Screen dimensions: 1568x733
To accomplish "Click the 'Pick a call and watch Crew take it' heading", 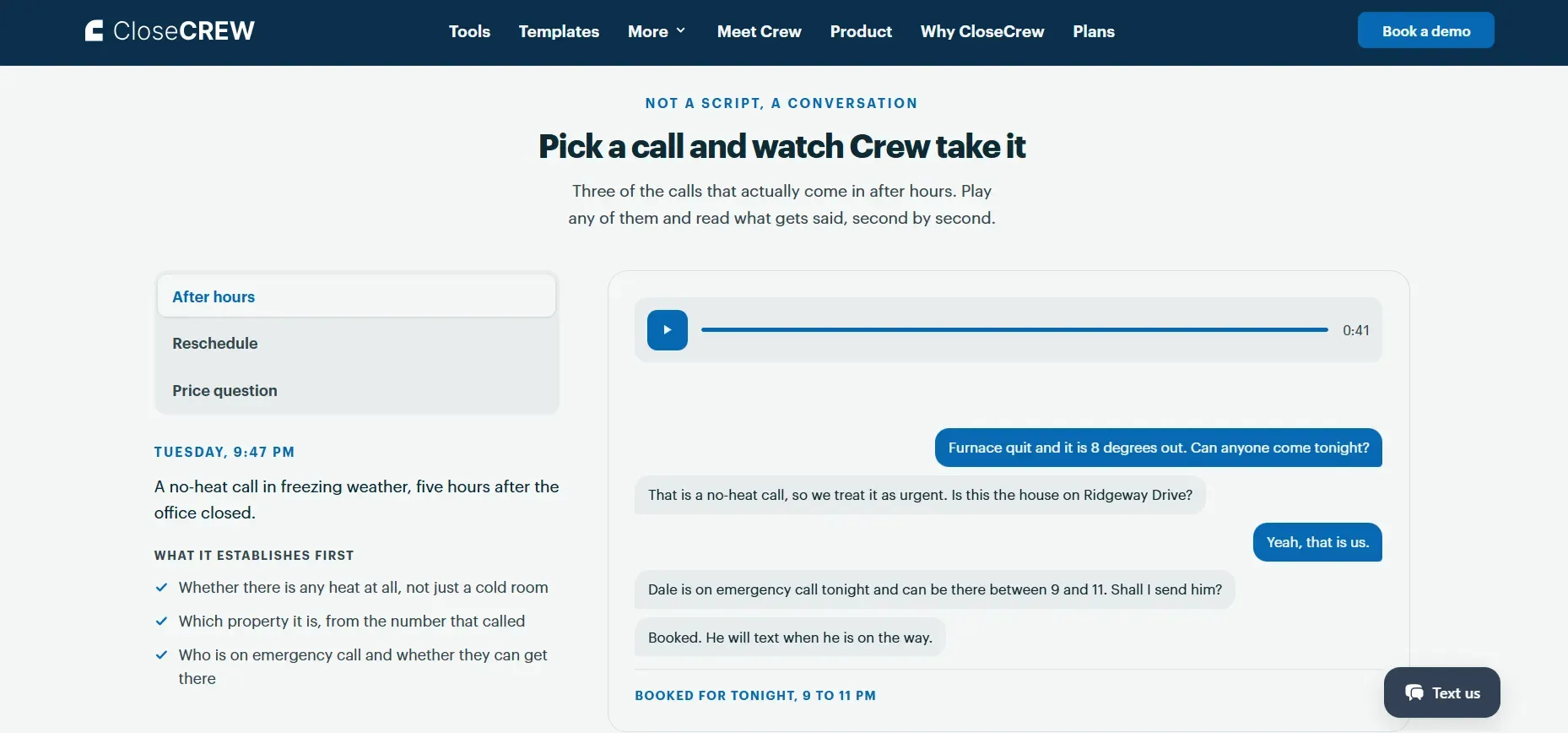I will click(782, 146).
